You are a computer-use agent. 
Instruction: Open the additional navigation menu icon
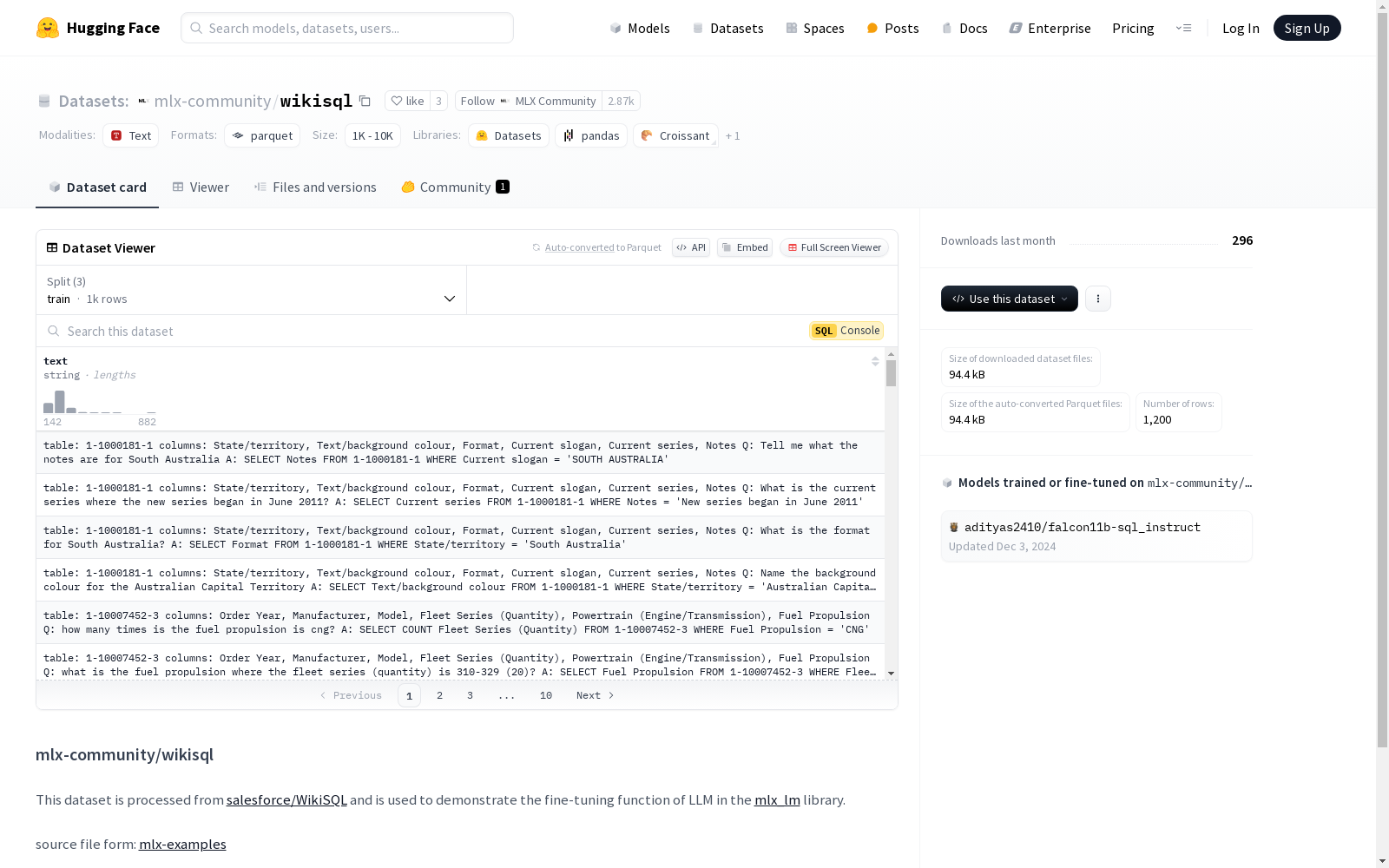tap(1183, 28)
